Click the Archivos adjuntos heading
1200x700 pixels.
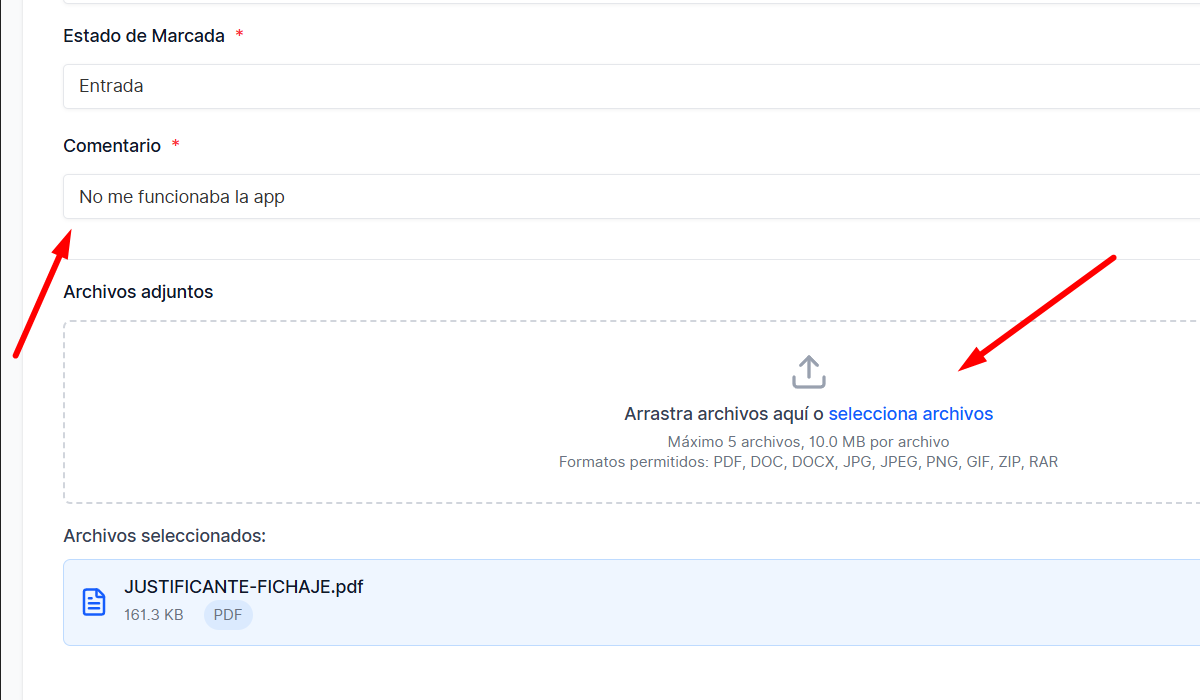(138, 292)
